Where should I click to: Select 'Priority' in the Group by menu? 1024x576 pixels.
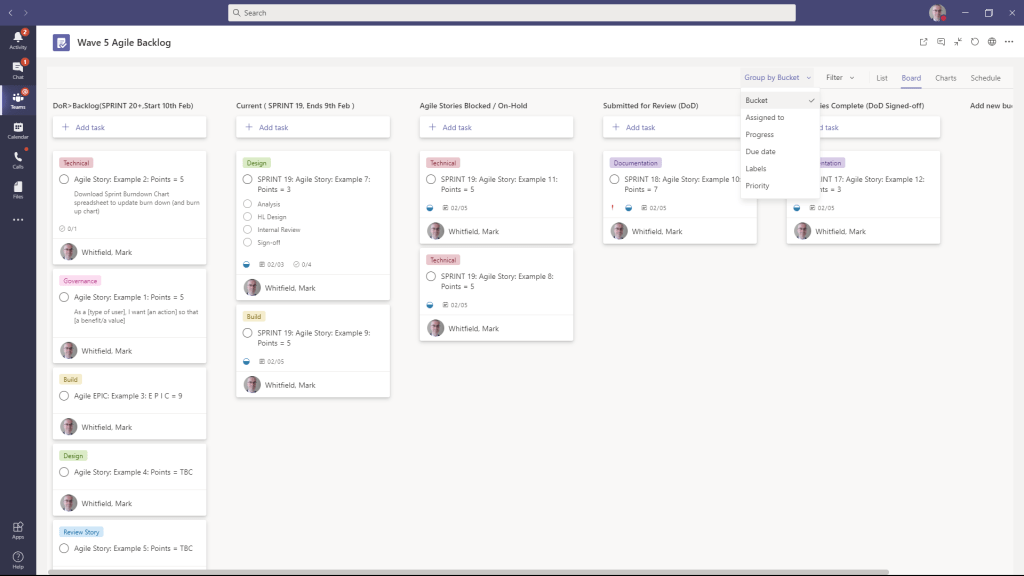click(x=757, y=185)
